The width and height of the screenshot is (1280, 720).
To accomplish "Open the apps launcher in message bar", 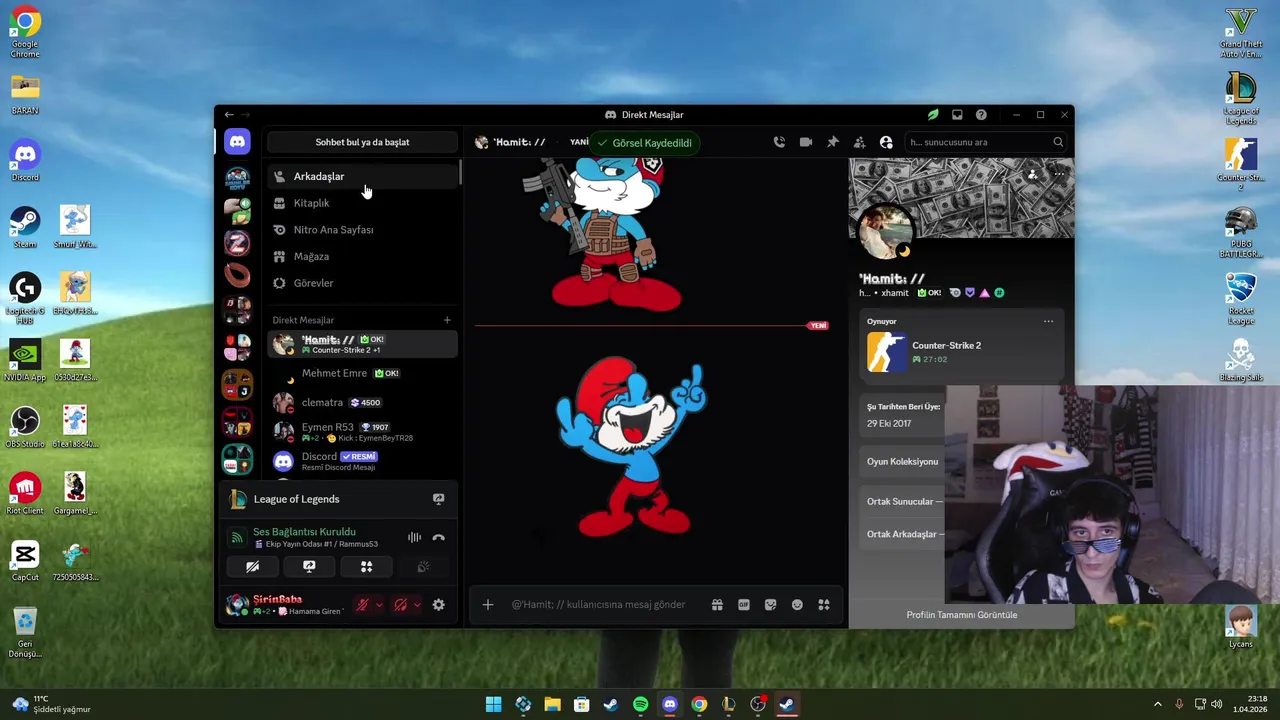I will 824,605.
